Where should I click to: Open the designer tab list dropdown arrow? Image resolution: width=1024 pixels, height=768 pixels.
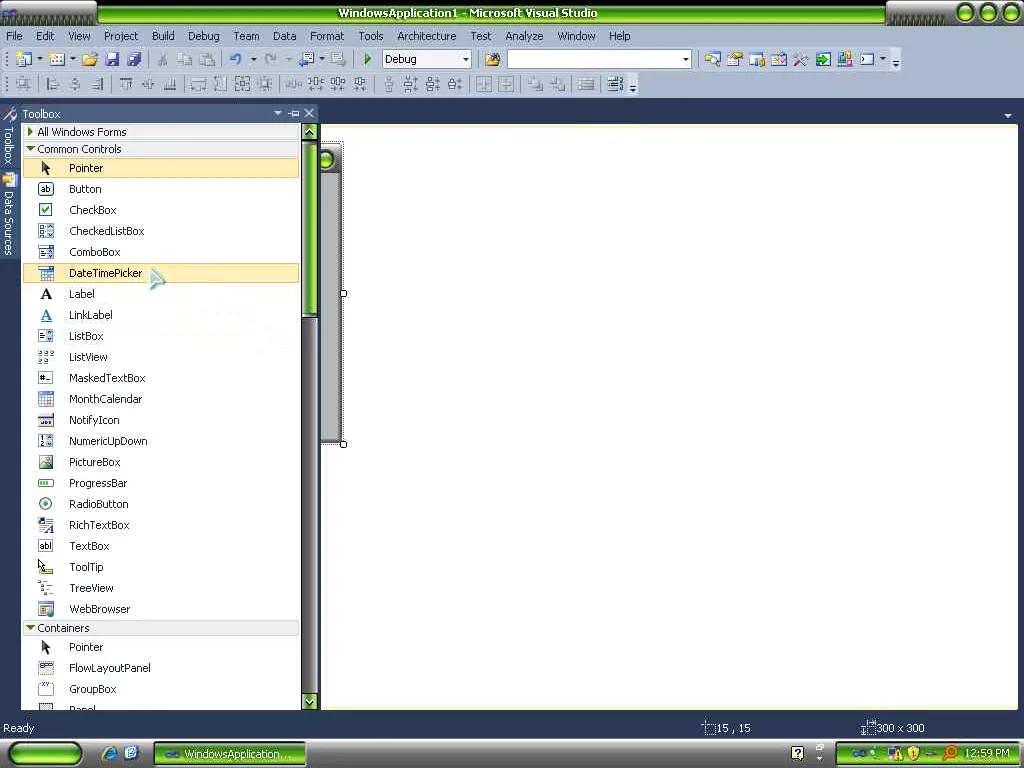click(x=1008, y=115)
